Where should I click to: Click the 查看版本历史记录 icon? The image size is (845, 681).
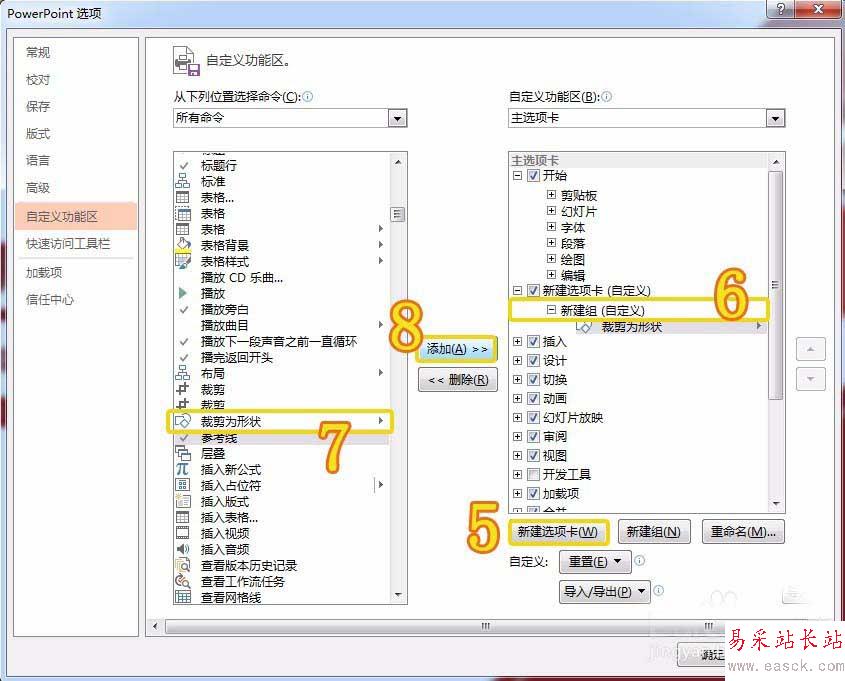coord(183,565)
